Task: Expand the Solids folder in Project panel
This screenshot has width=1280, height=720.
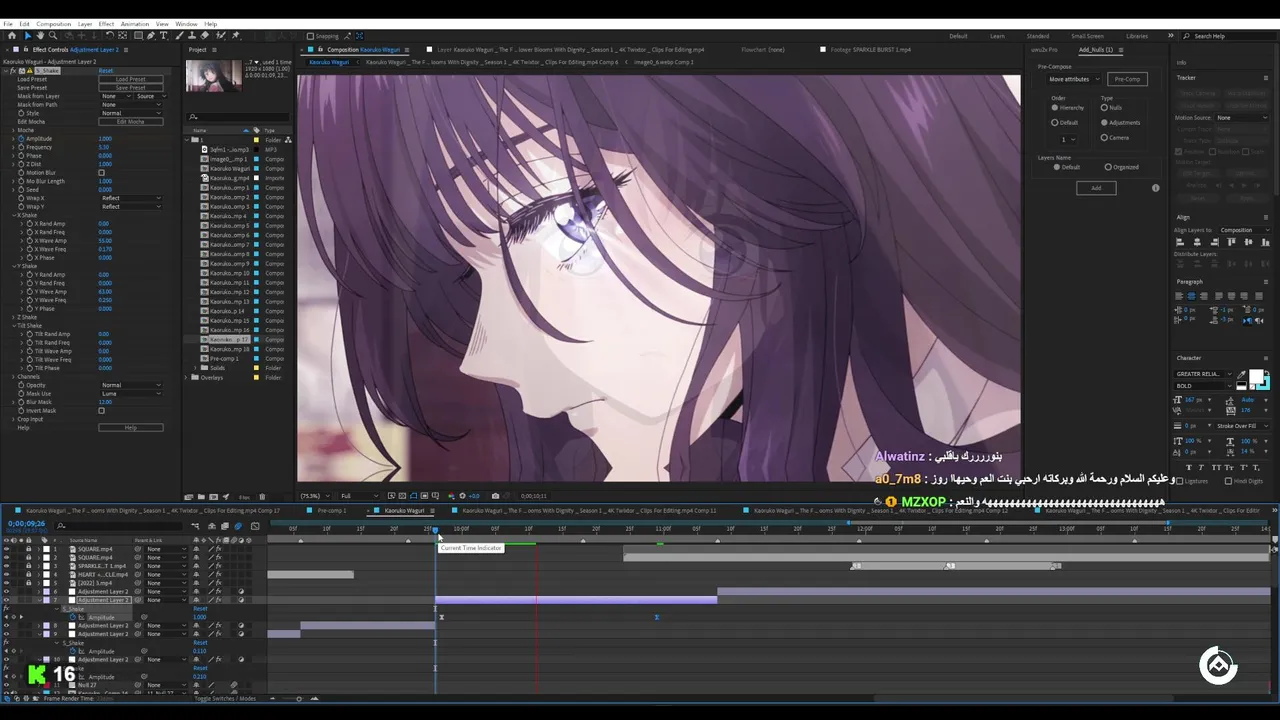Action: 194,368
